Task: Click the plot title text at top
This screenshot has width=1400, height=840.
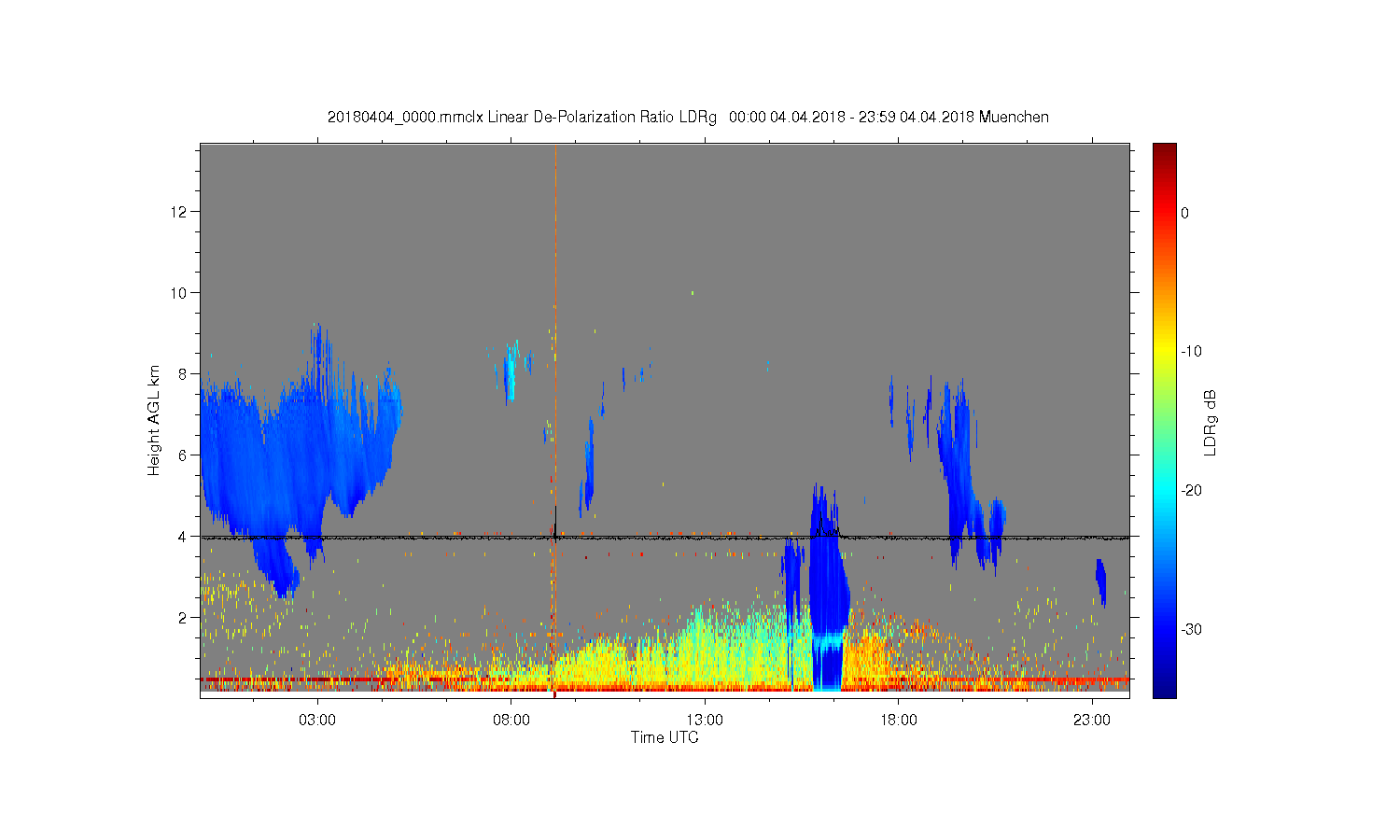Action: click(x=688, y=118)
